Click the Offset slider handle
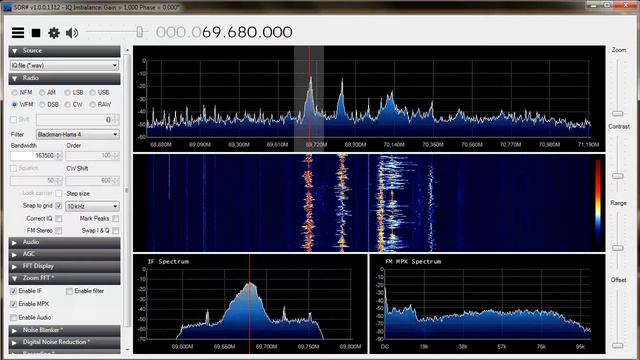 click(618, 345)
